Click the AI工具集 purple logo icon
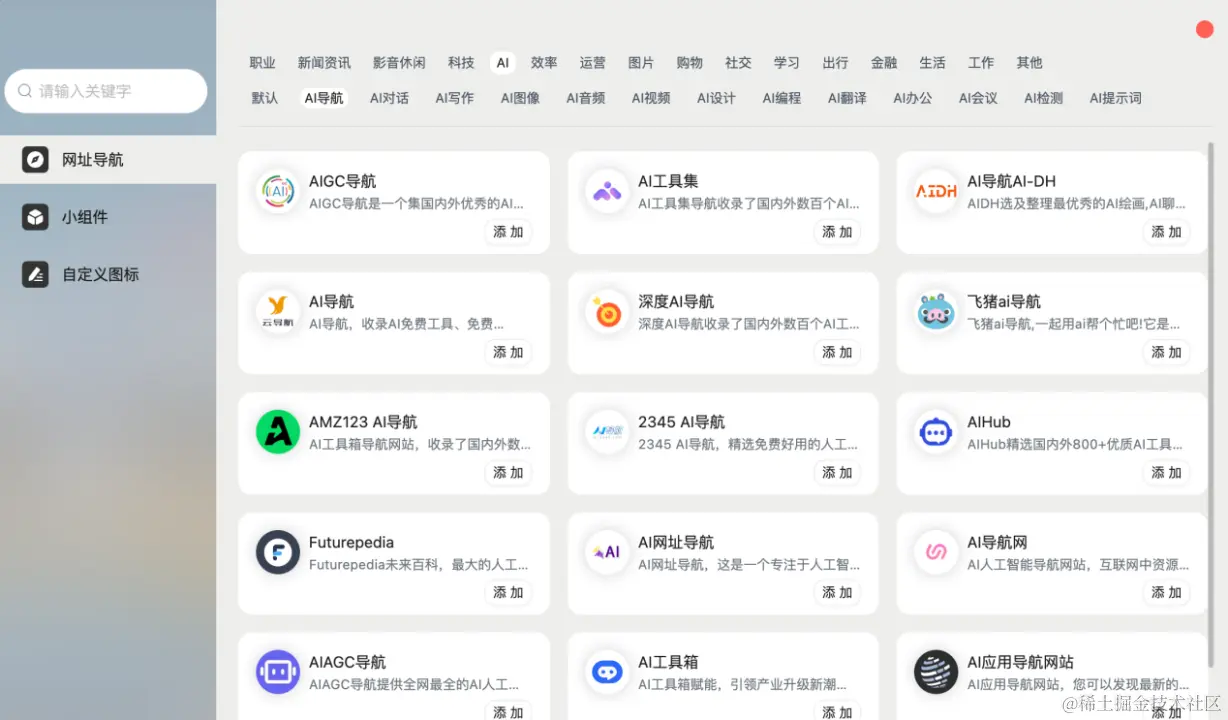Viewport: 1228px width, 720px height. 607,191
